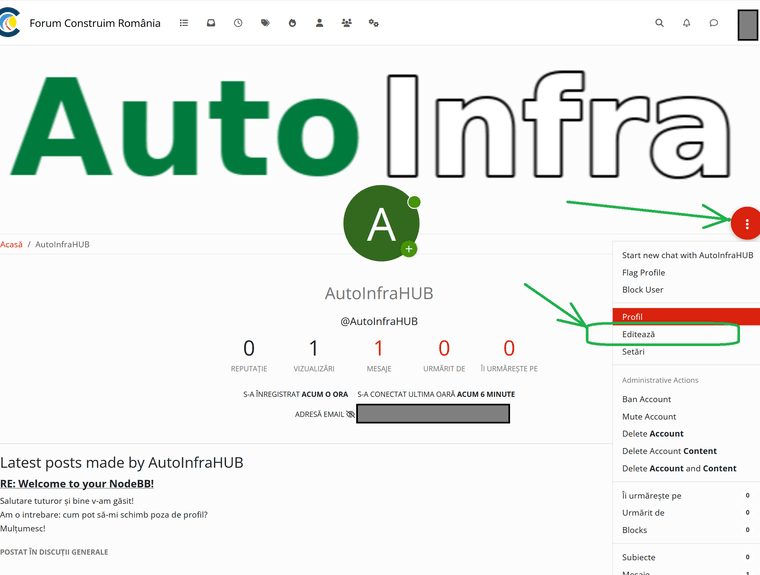The image size is (760, 575).
Task: Open the chat bubble icon
Action: [714, 23]
